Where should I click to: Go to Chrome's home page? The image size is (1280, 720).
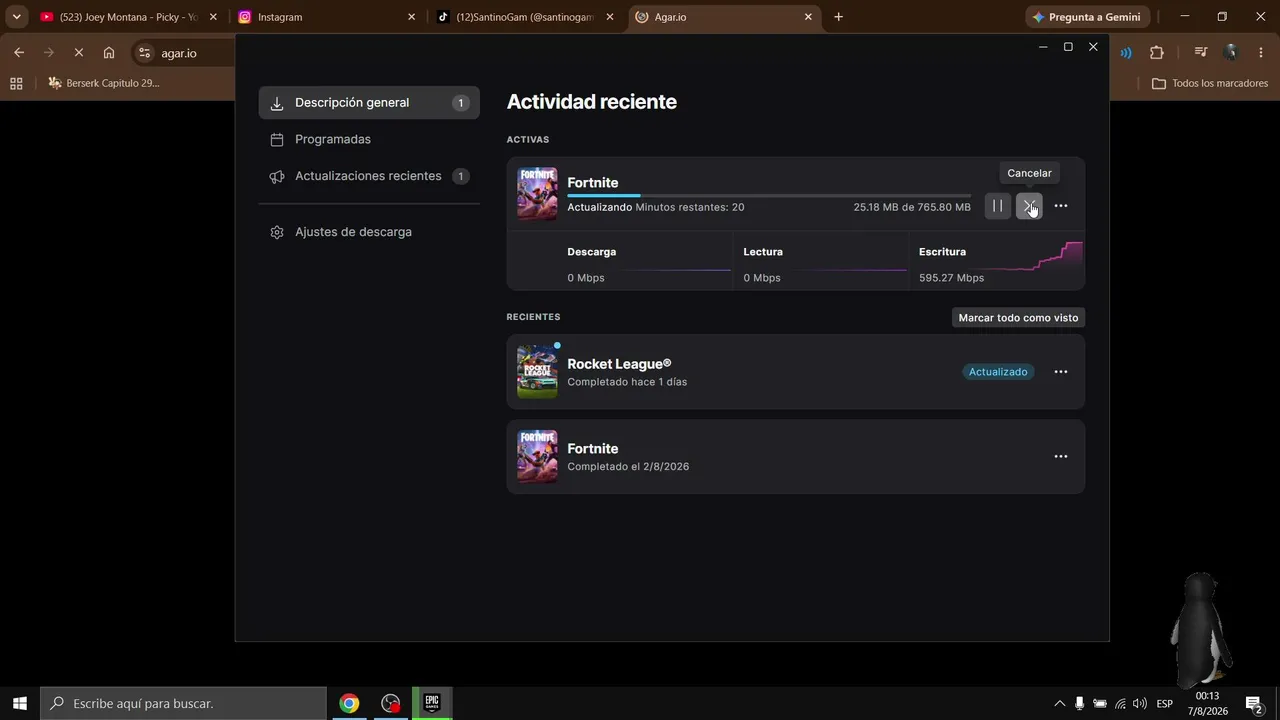(109, 53)
